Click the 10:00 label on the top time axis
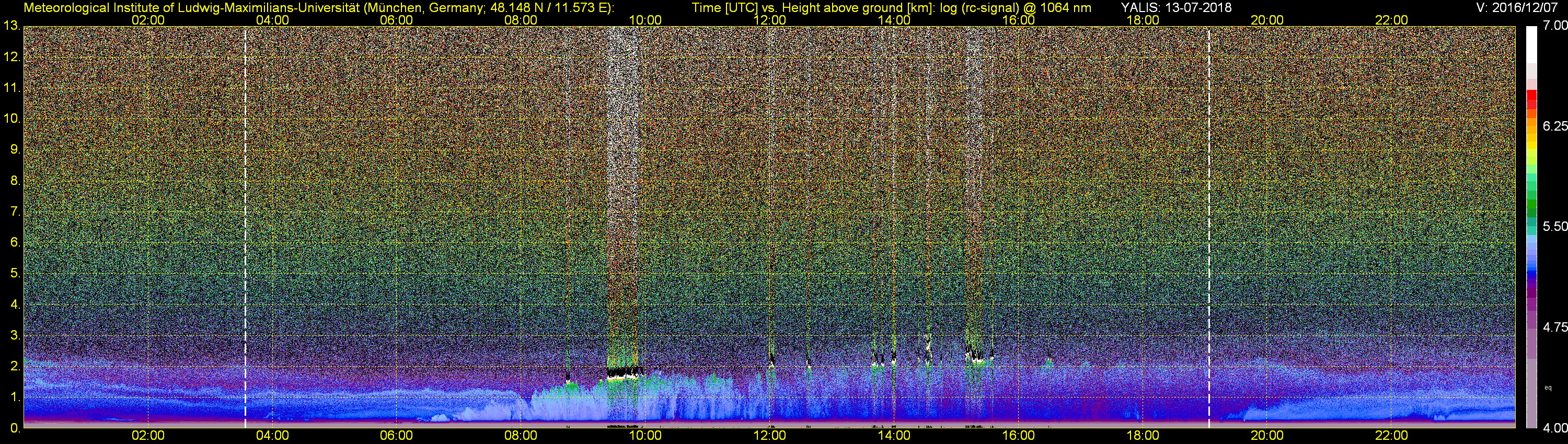This screenshot has width=1568, height=444. (x=645, y=20)
